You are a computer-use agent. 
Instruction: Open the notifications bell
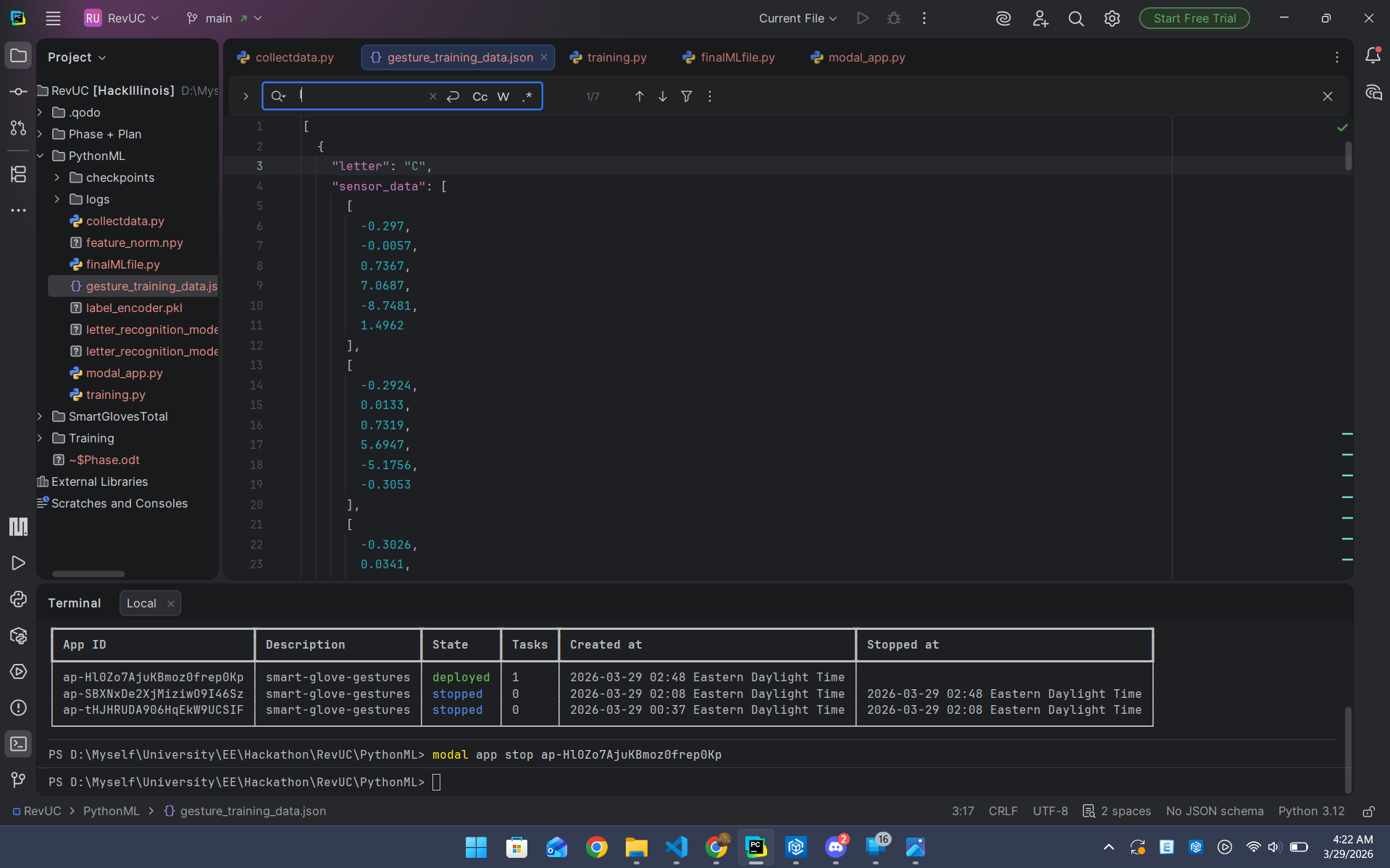tap(1373, 56)
